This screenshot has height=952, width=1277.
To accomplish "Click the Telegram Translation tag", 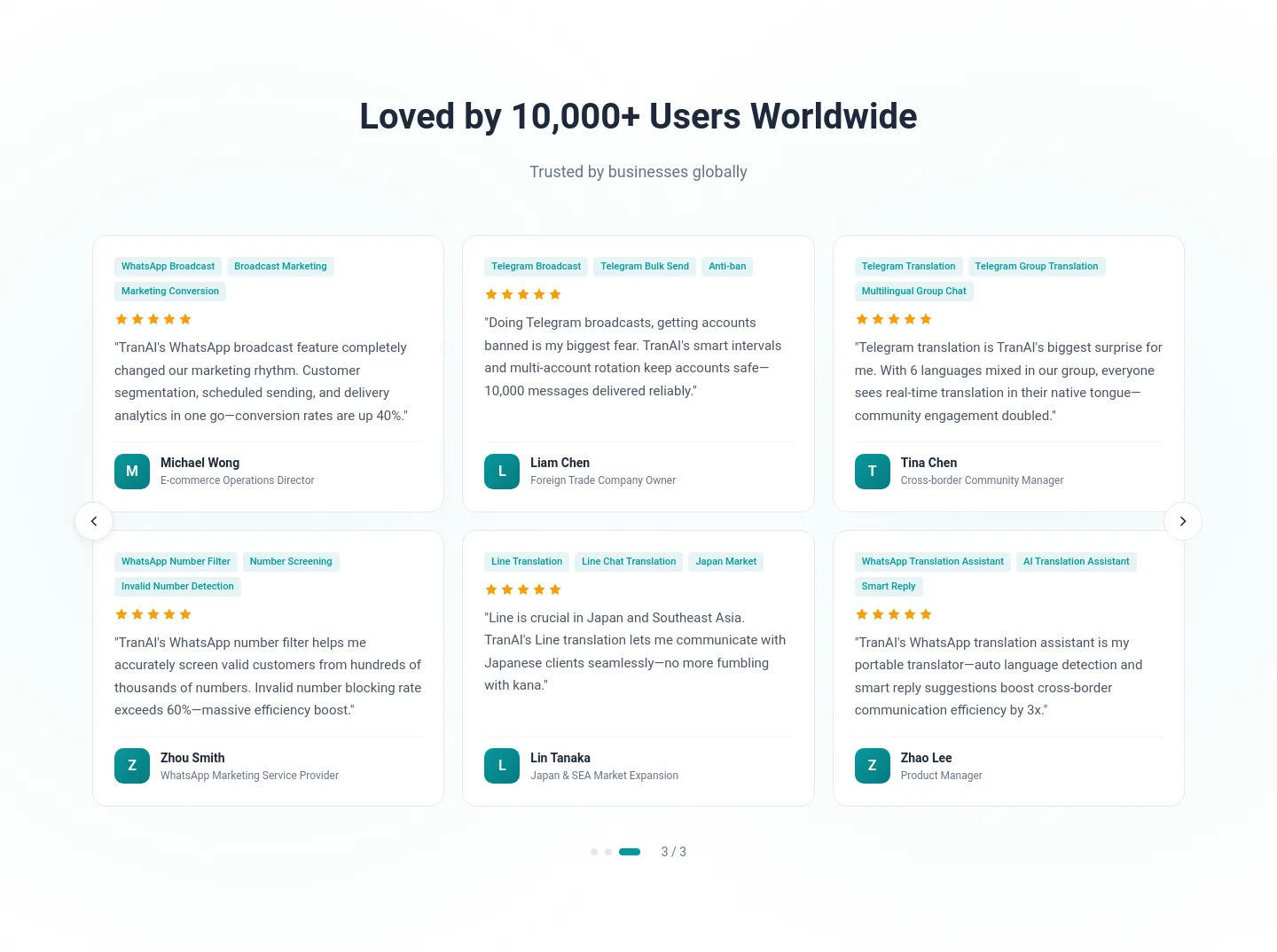I will pos(909,266).
